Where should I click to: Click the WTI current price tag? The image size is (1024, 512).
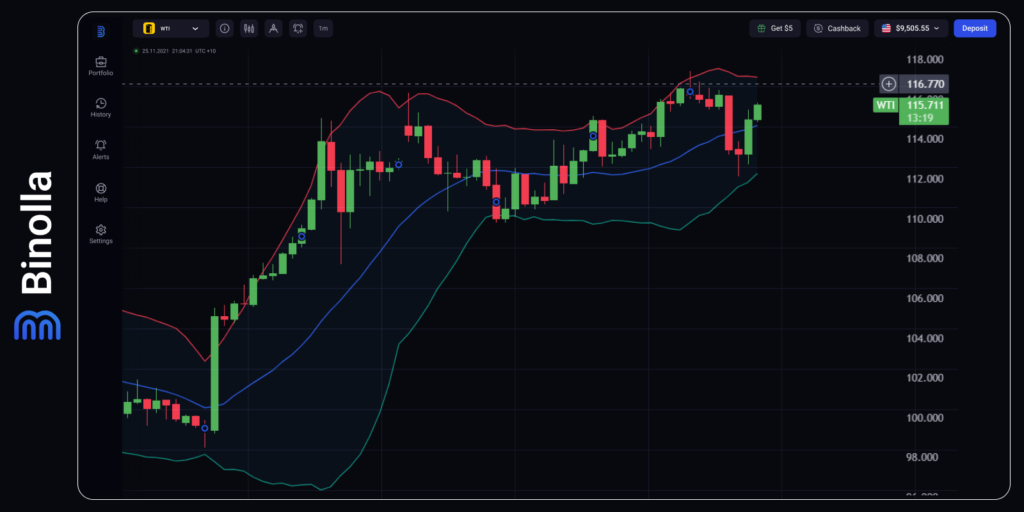tap(886, 105)
